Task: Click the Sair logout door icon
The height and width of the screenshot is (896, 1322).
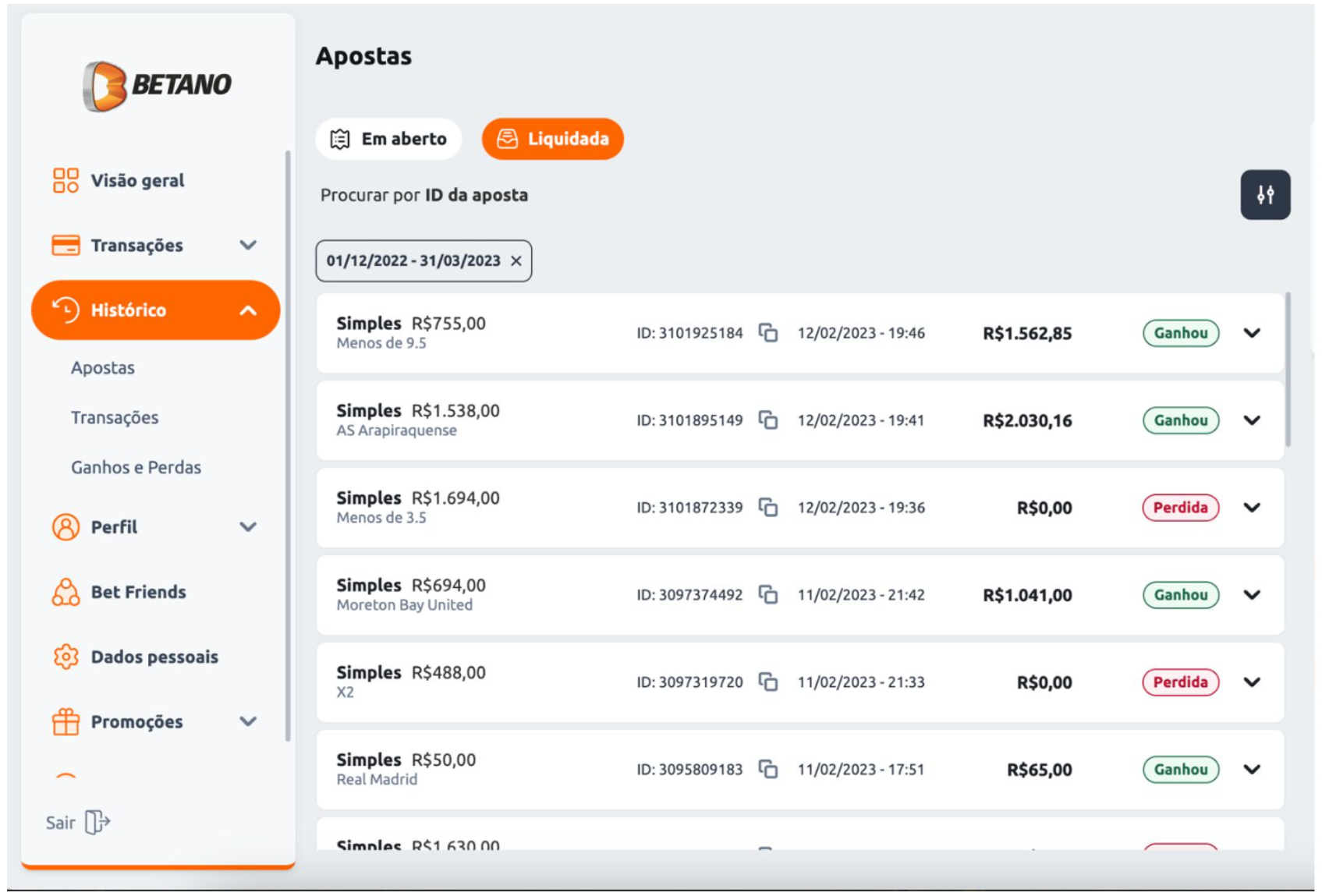Action: (x=97, y=822)
